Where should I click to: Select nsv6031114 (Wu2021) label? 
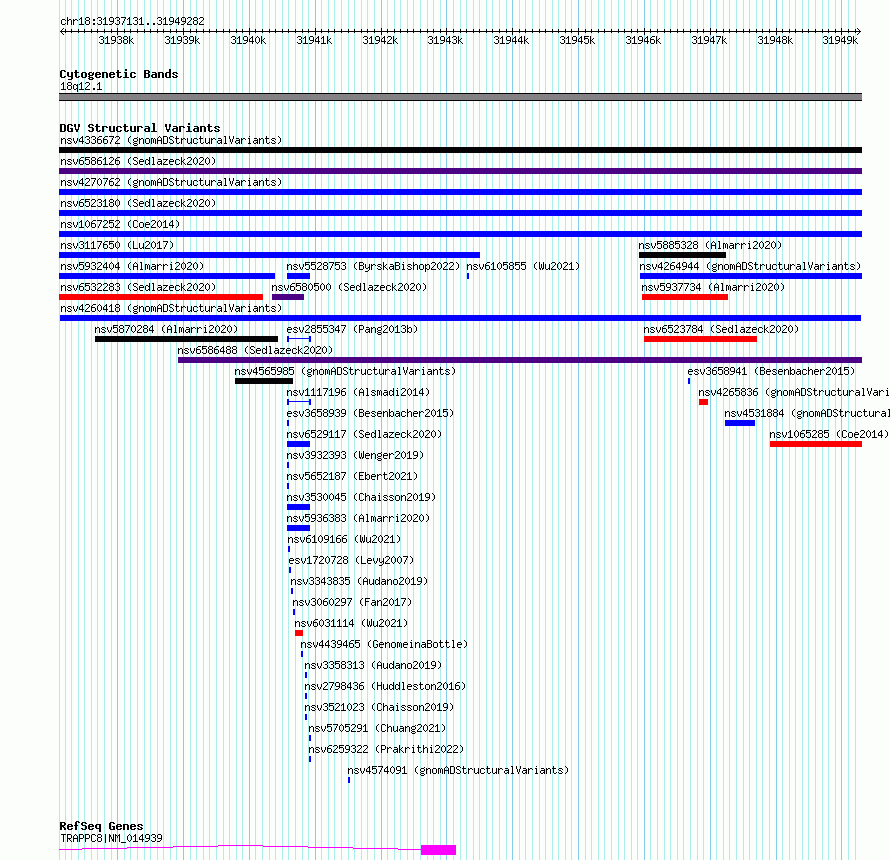point(351,623)
